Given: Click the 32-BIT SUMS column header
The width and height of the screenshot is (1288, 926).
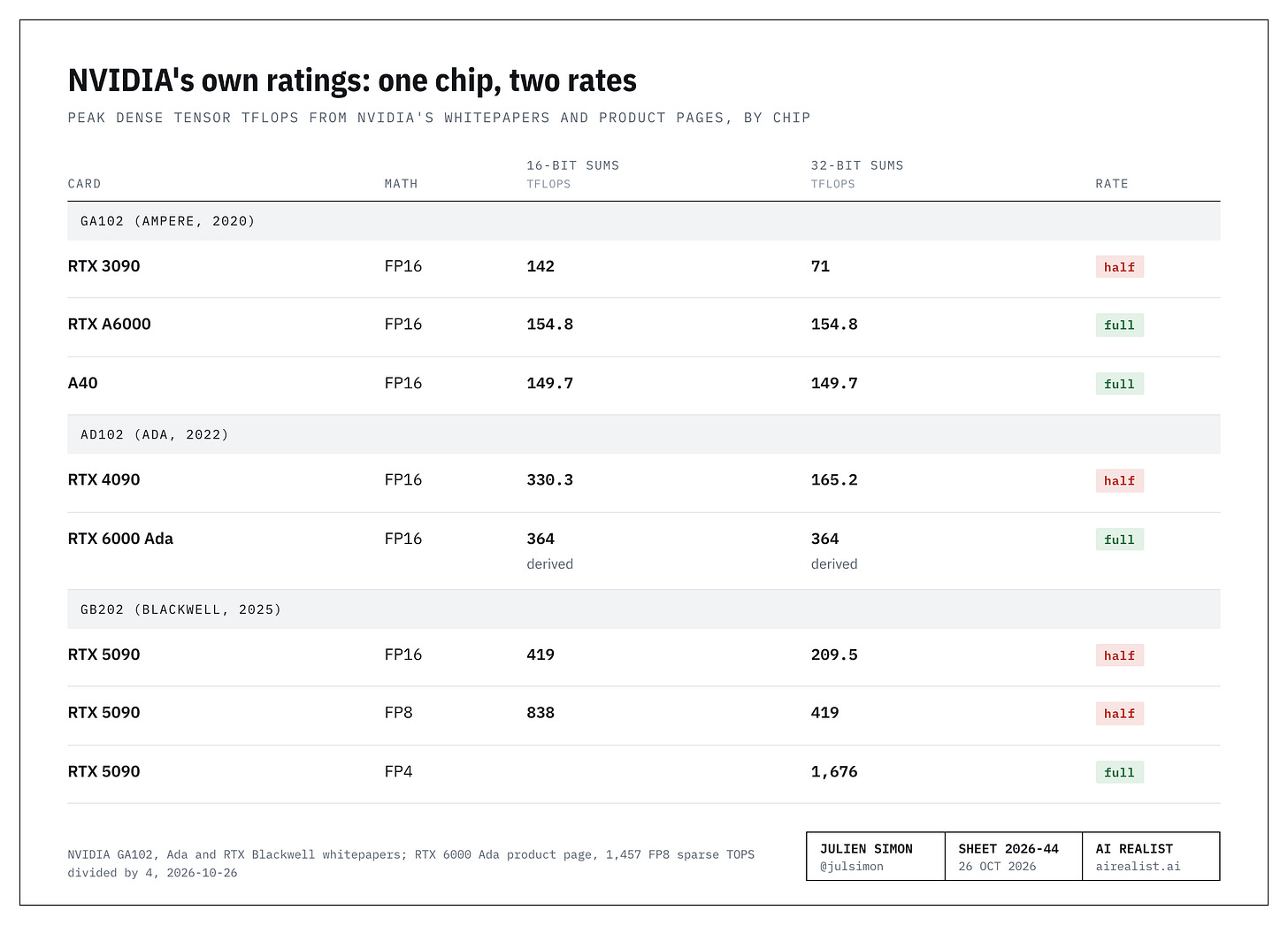Looking at the screenshot, I should [857, 165].
